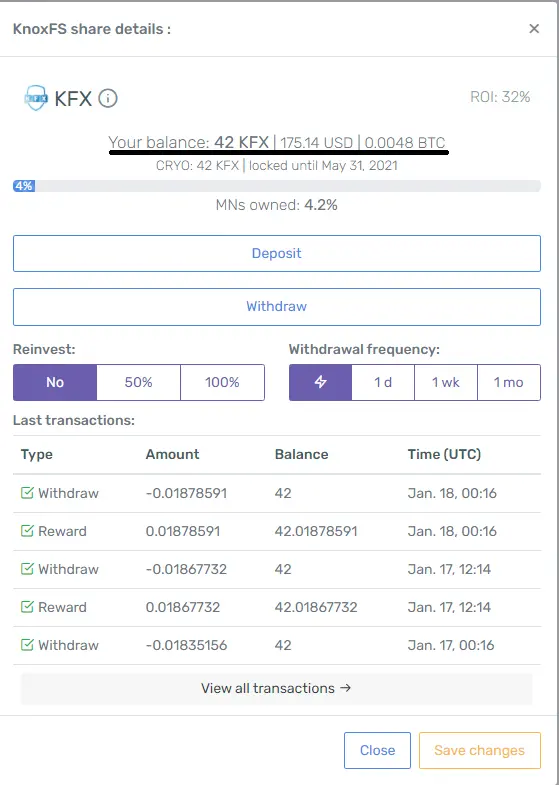Viewport: 559px width, 785px height.
Task: Click the Withdraw button
Action: (277, 306)
